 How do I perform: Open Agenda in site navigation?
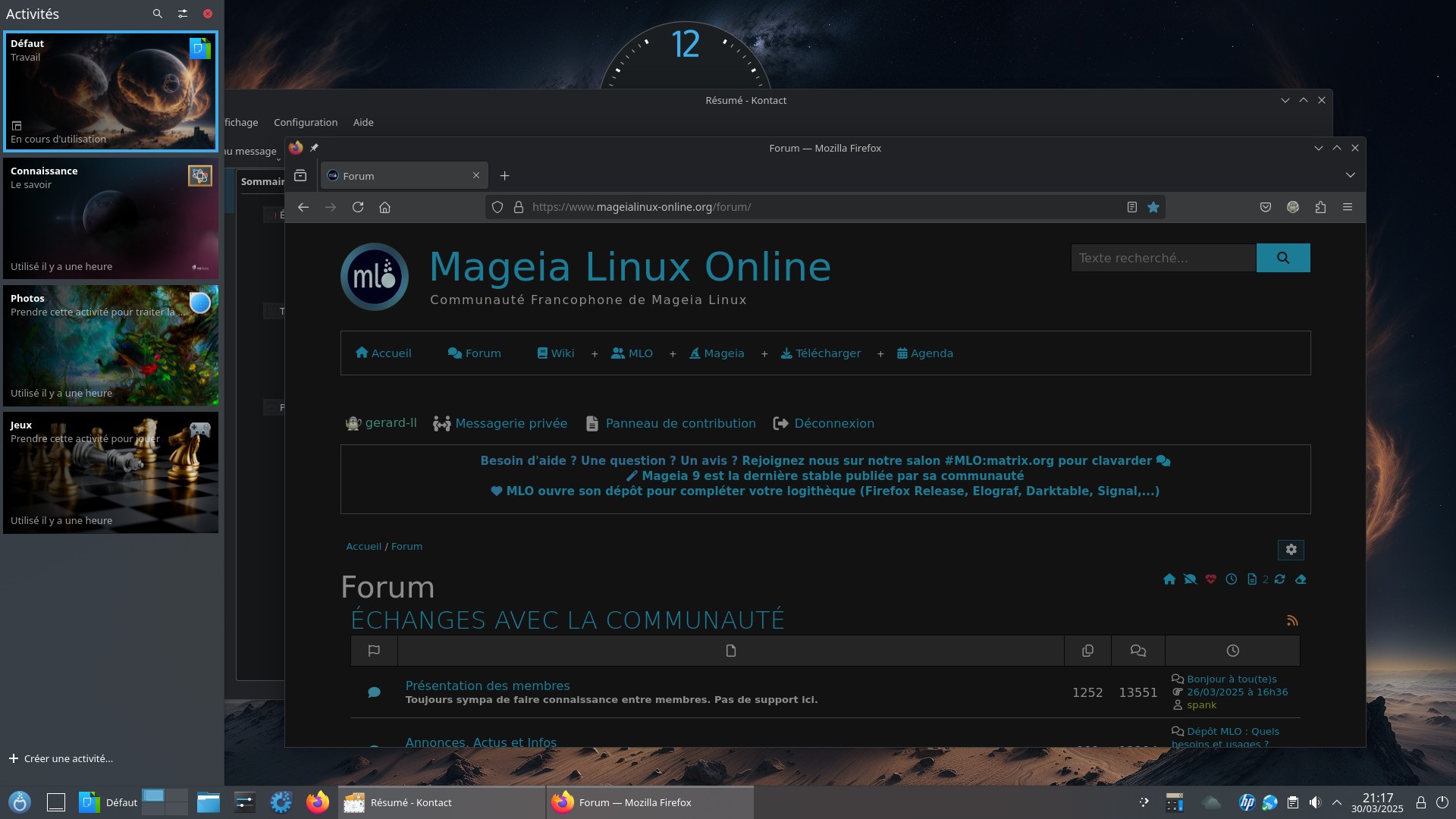[925, 353]
